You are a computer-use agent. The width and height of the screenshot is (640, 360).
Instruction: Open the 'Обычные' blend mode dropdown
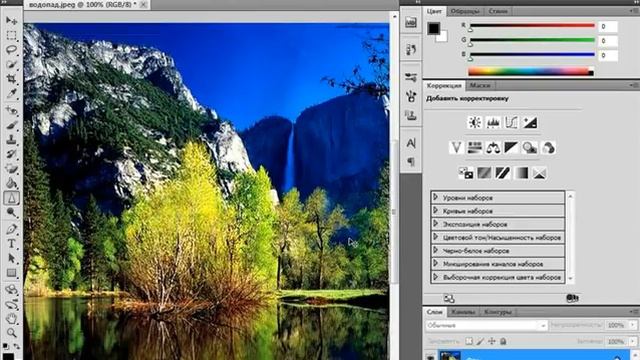486,325
